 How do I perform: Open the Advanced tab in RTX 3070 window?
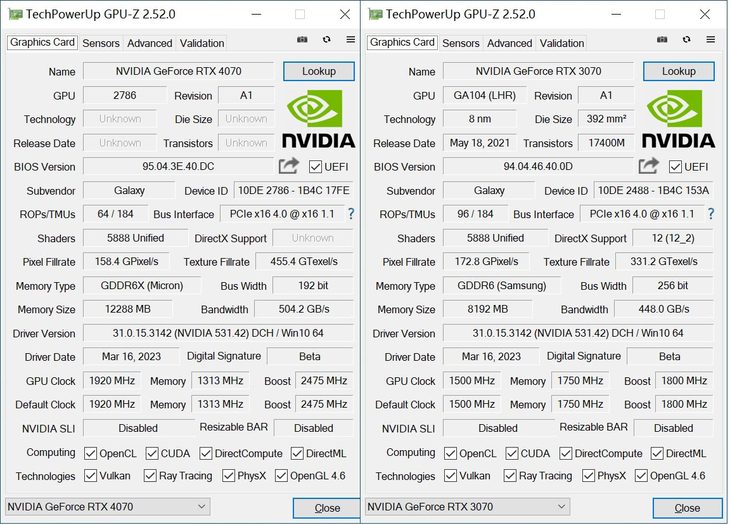(509, 43)
